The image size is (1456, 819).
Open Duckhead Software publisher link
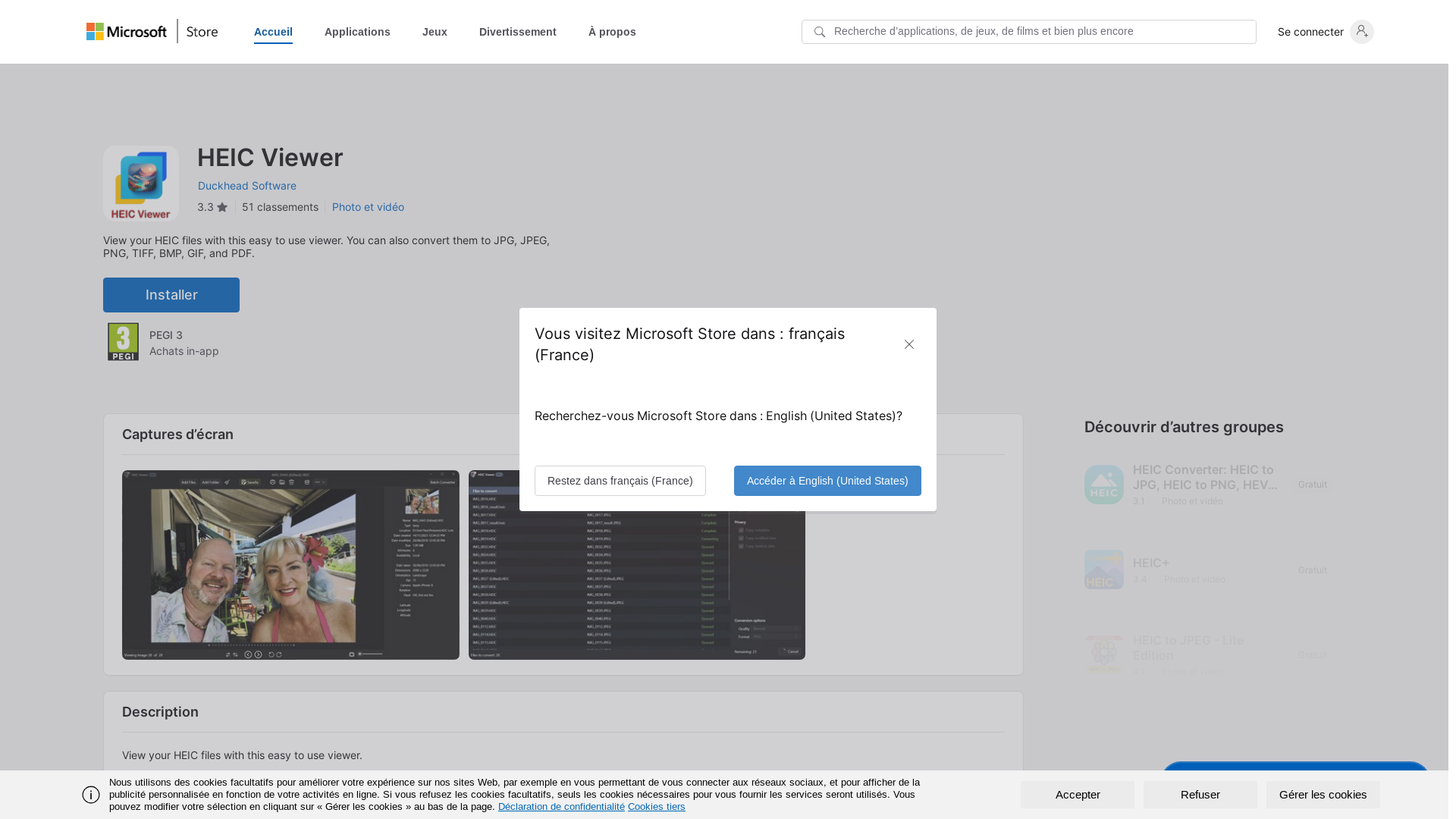247,186
